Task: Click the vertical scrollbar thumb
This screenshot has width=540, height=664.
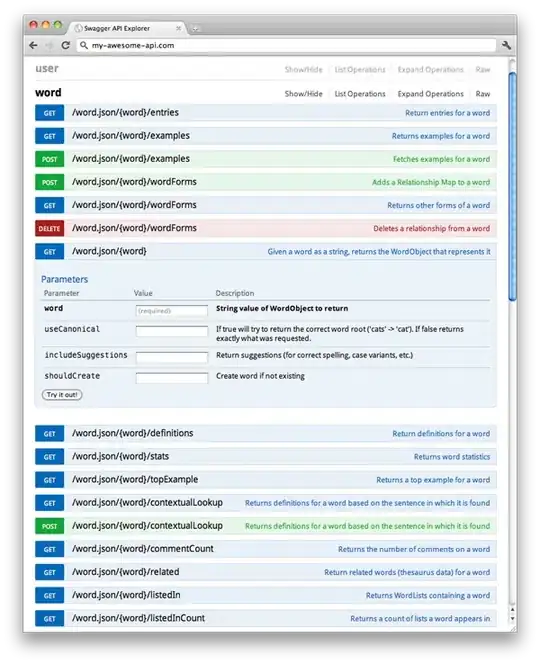Action: (x=512, y=186)
